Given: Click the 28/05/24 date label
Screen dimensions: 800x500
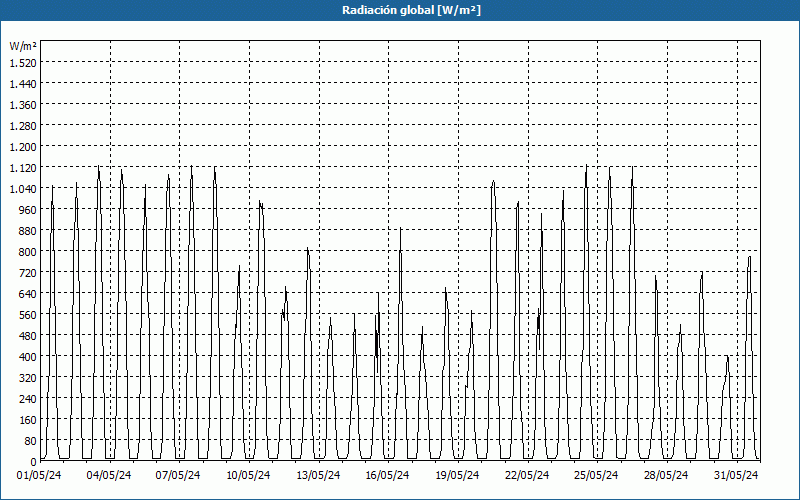Looking at the screenshot, I should 666,475.
